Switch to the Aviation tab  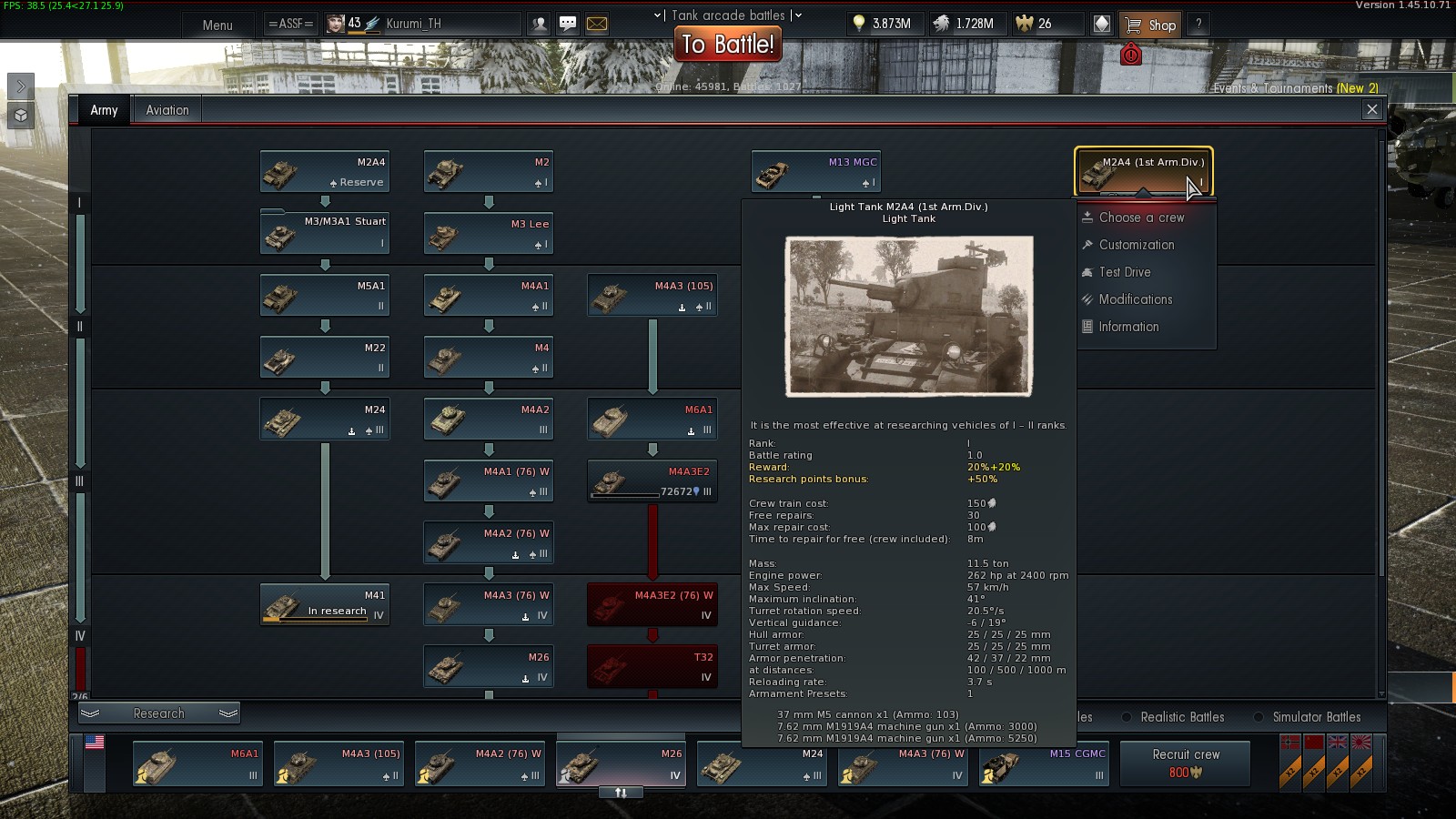[167, 110]
